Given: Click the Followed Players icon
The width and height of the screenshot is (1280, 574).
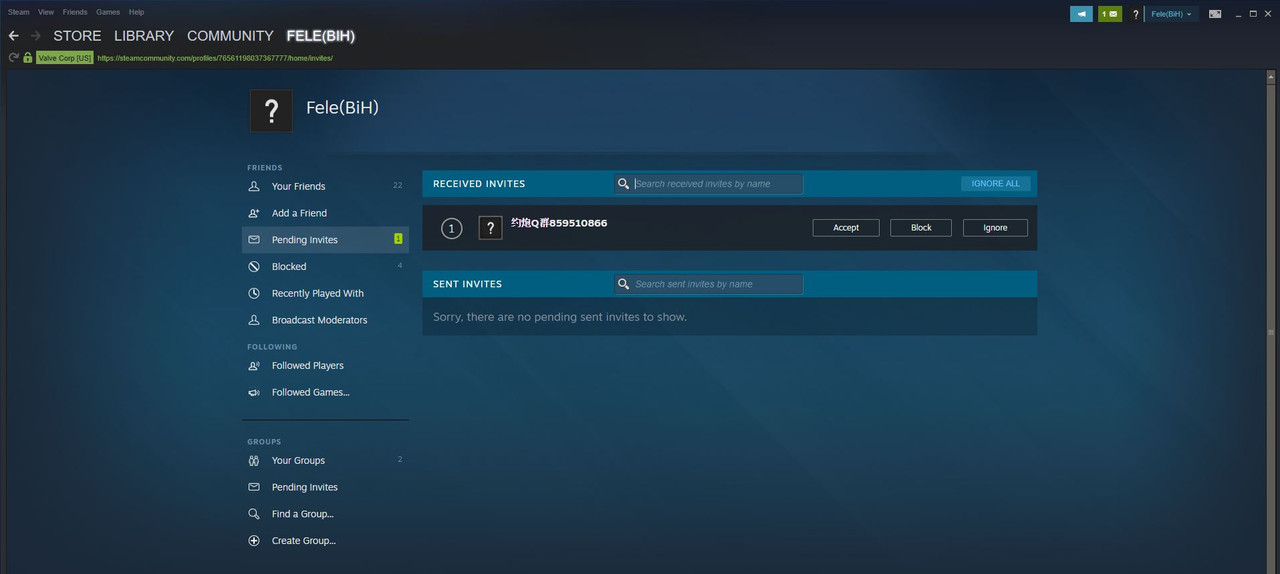Looking at the screenshot, I should coord(254,366).
